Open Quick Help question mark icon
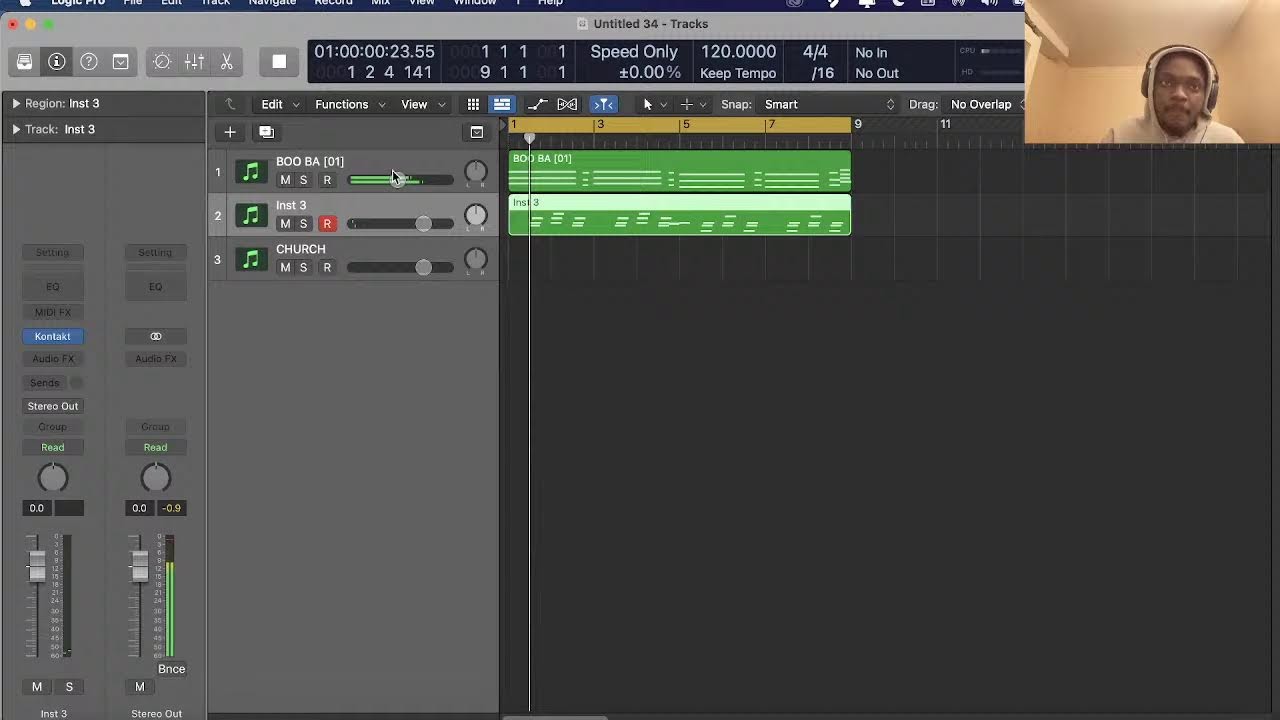 [x=89, y=62]
